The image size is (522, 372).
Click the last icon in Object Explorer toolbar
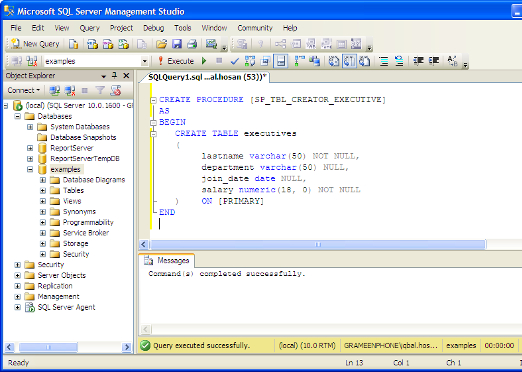pos(115,90)
